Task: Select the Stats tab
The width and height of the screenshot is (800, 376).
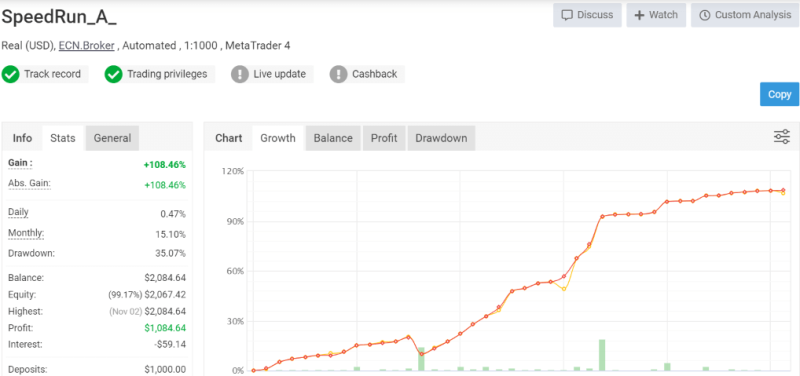Action: (63, 138)
